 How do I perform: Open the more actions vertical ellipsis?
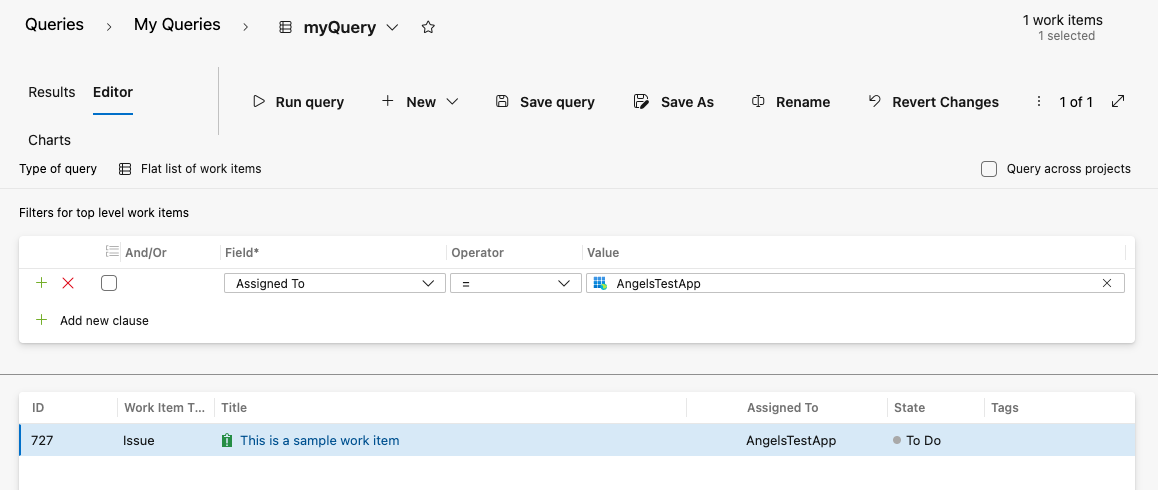coord(1037,102)
